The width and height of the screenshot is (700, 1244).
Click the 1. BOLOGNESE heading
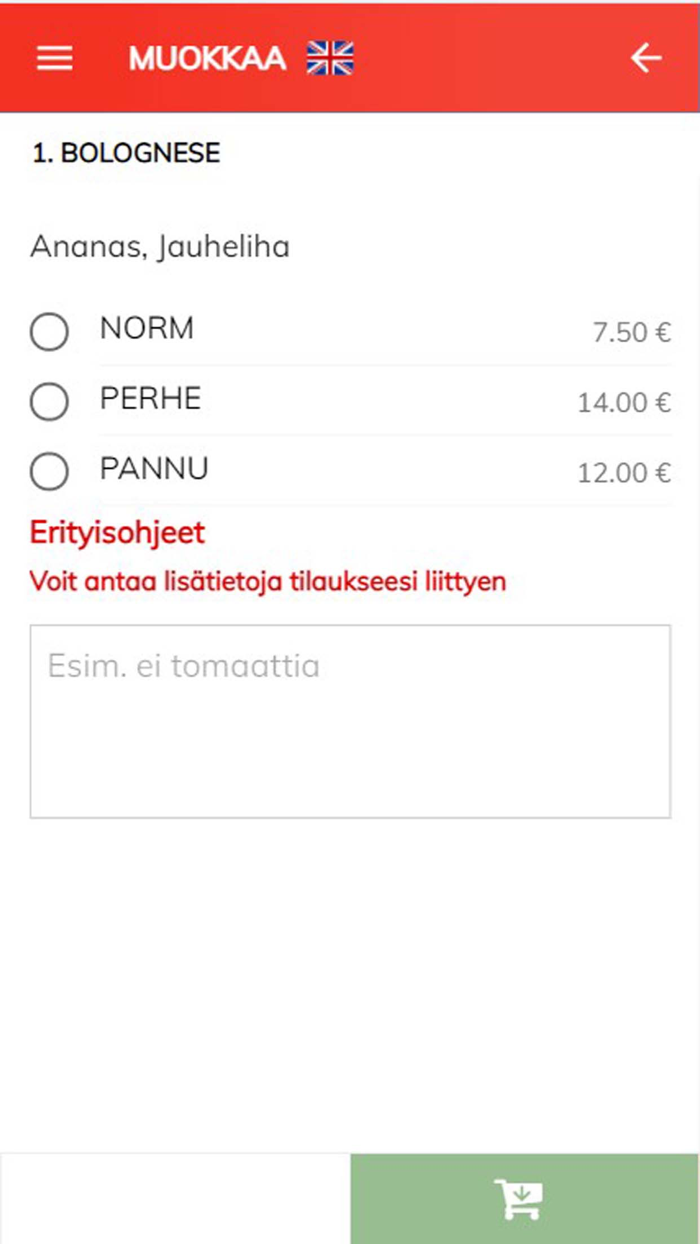point(126,153)
